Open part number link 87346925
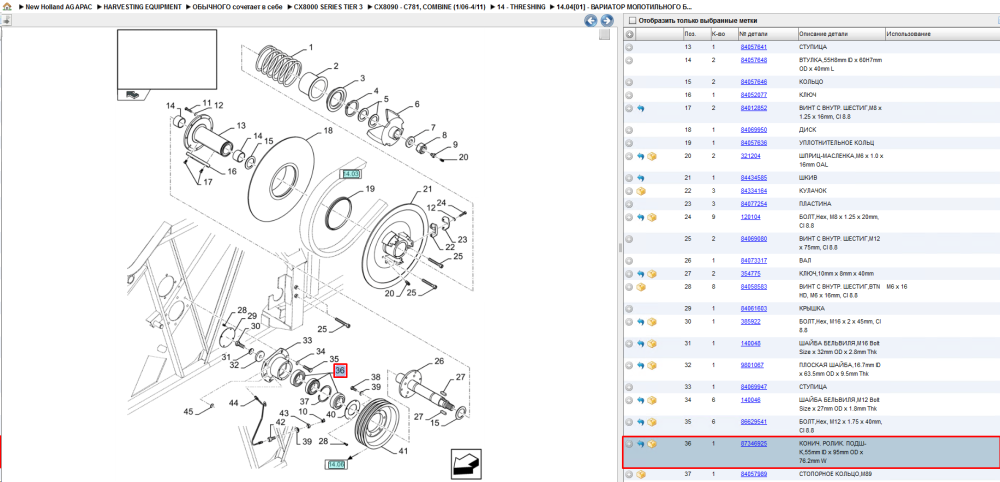This screenshot has width=1000, height=482. [x=754, y=444]
